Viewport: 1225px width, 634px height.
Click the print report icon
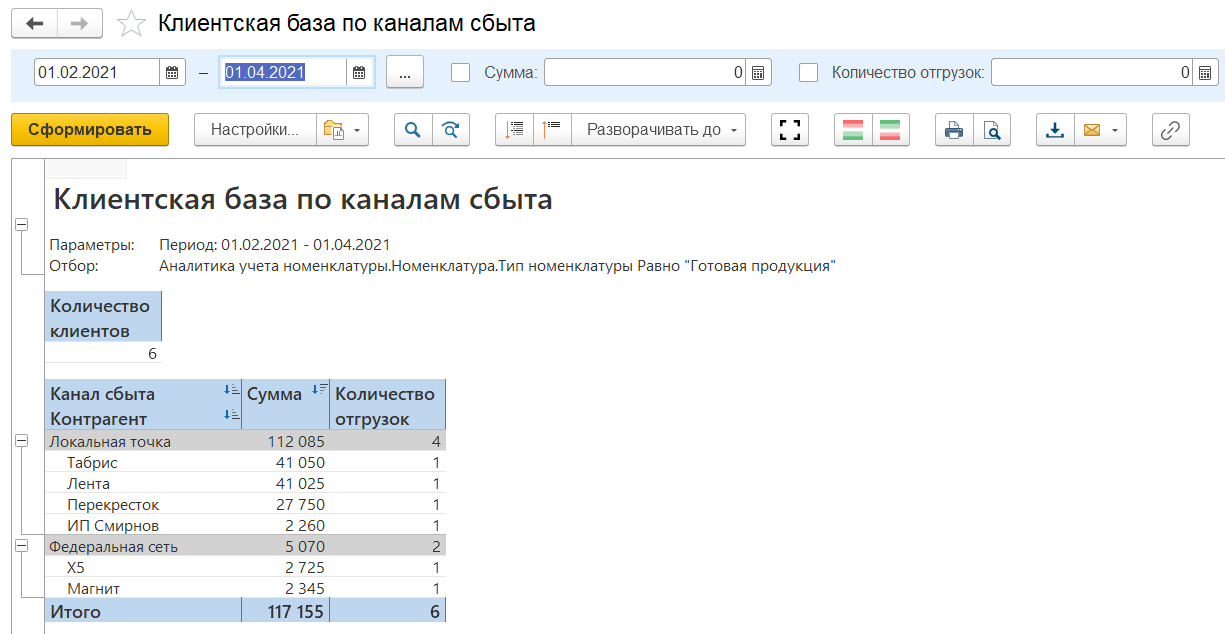click(x=954, y=130)
